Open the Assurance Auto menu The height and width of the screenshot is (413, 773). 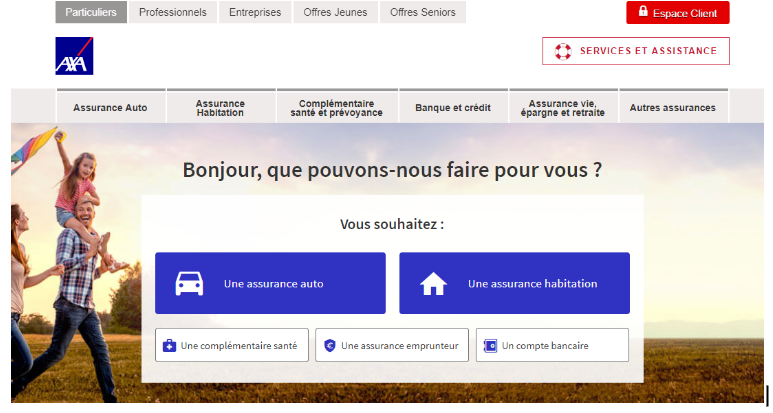(110, 106)
